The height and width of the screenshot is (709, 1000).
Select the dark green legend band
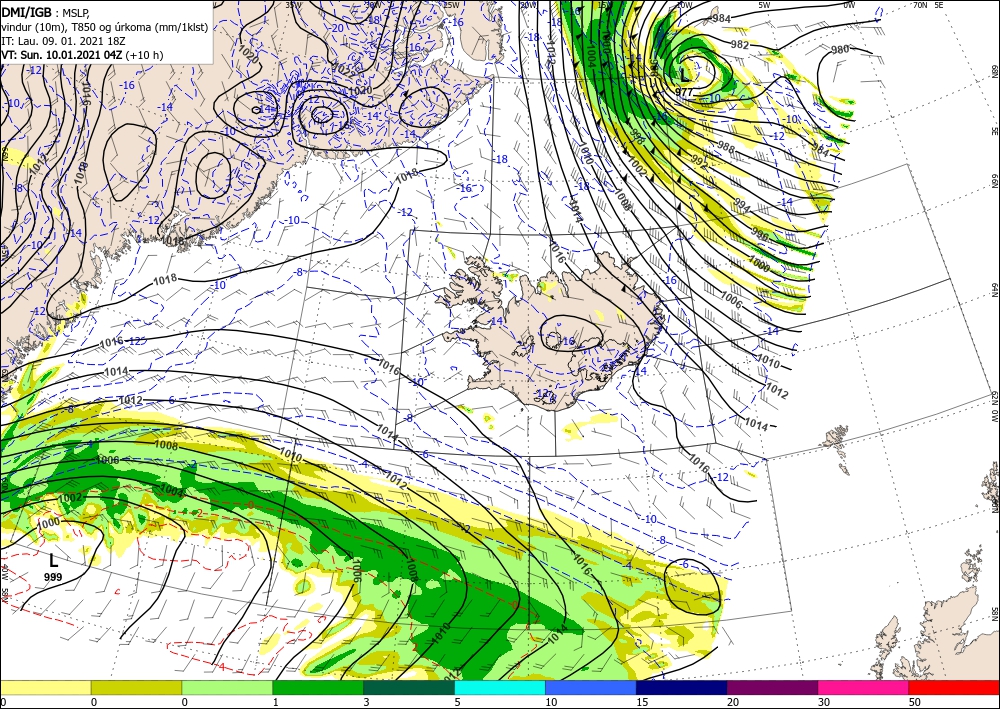pos(409,687)
